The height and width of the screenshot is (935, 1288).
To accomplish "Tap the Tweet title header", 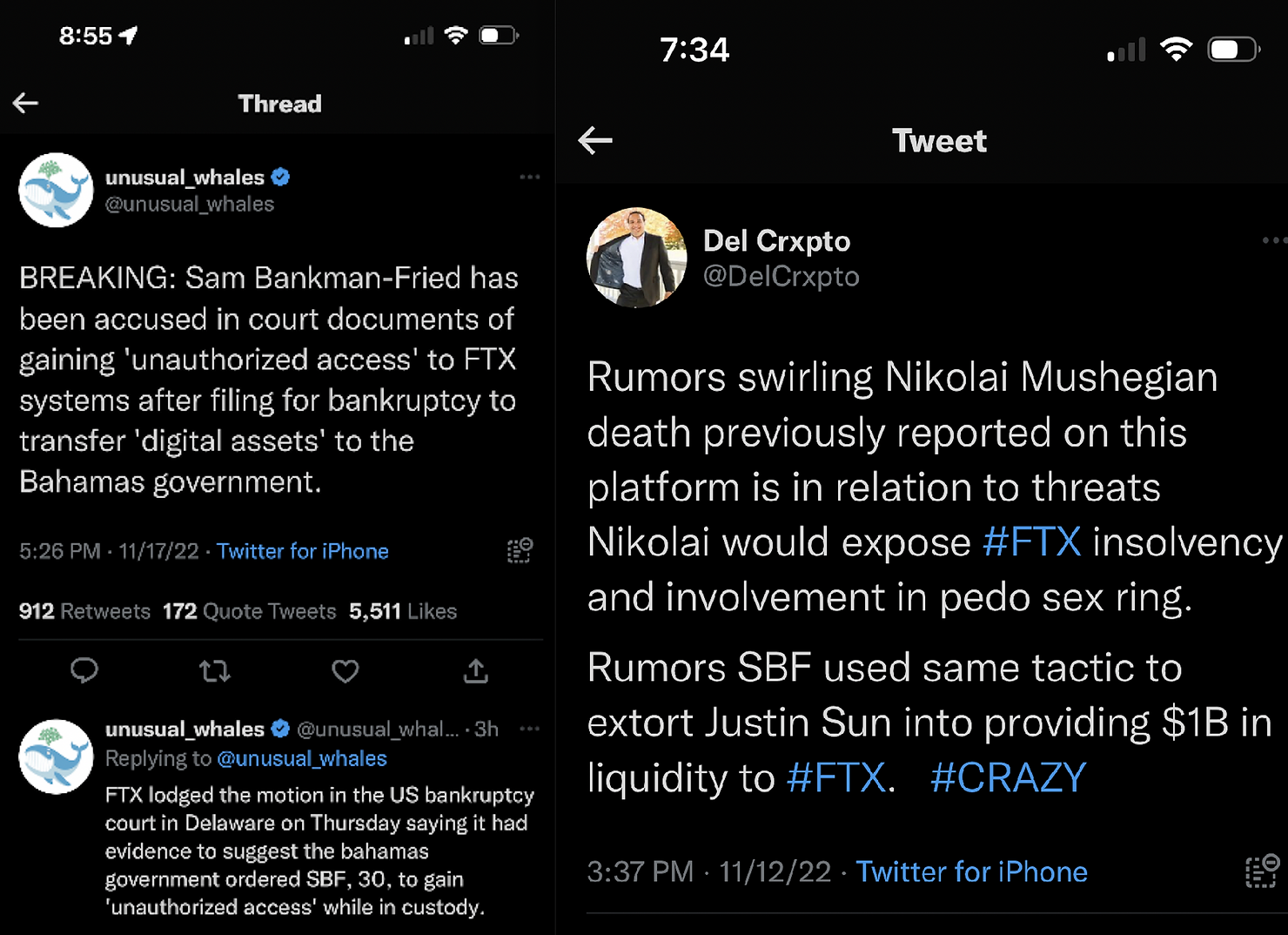I will pyautogui.click(x=939, y=140).
